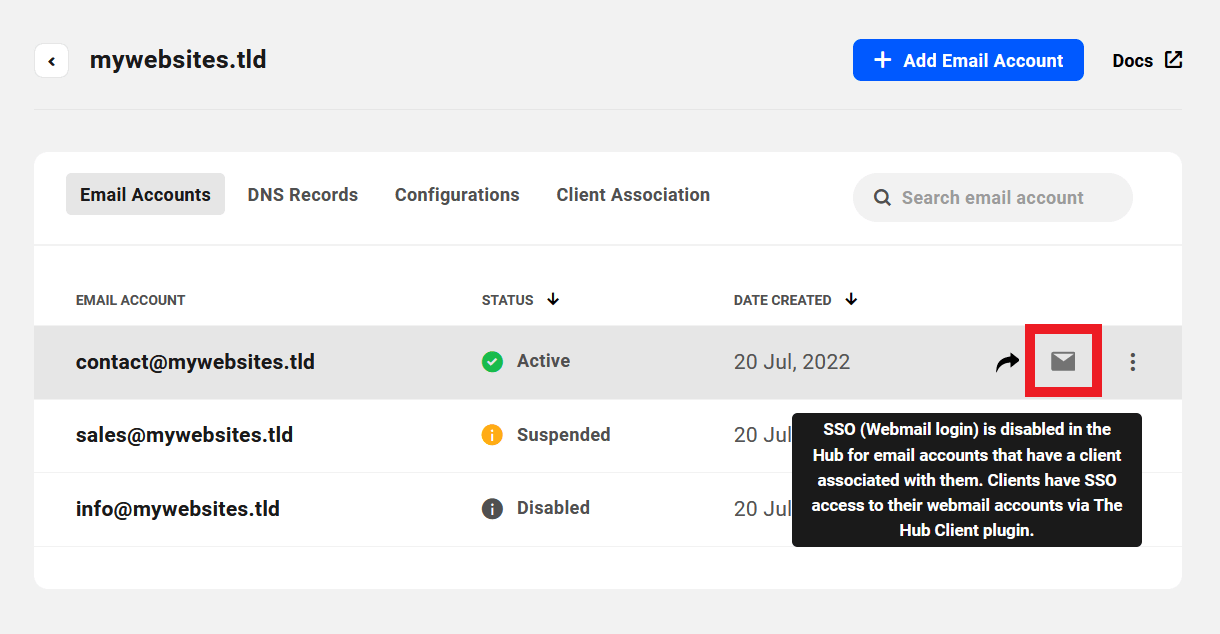
Task: Open webmail for contact@mywebsites.tld
Action: tap(1063, 361)
